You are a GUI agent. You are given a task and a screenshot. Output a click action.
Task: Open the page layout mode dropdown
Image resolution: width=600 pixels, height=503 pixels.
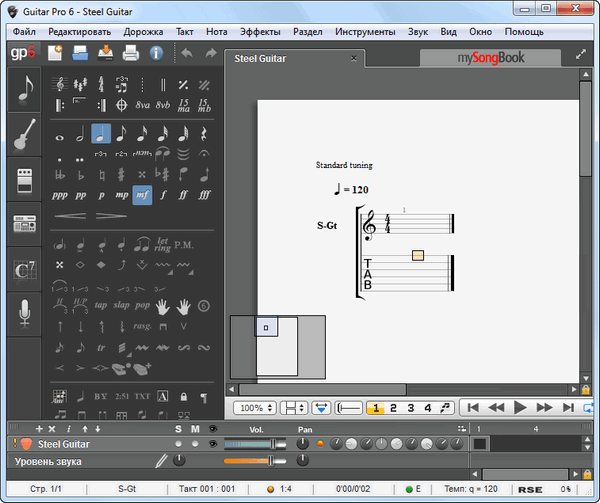pyautogui.click(x=294, y=408)
